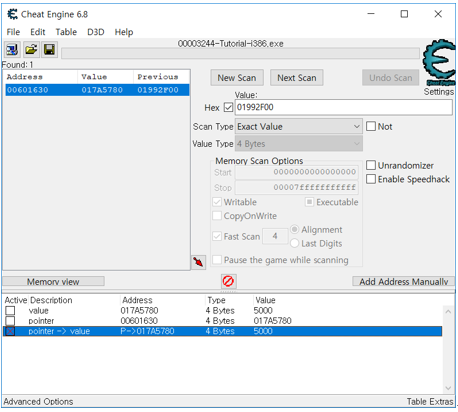Open the Help menu

124,32
